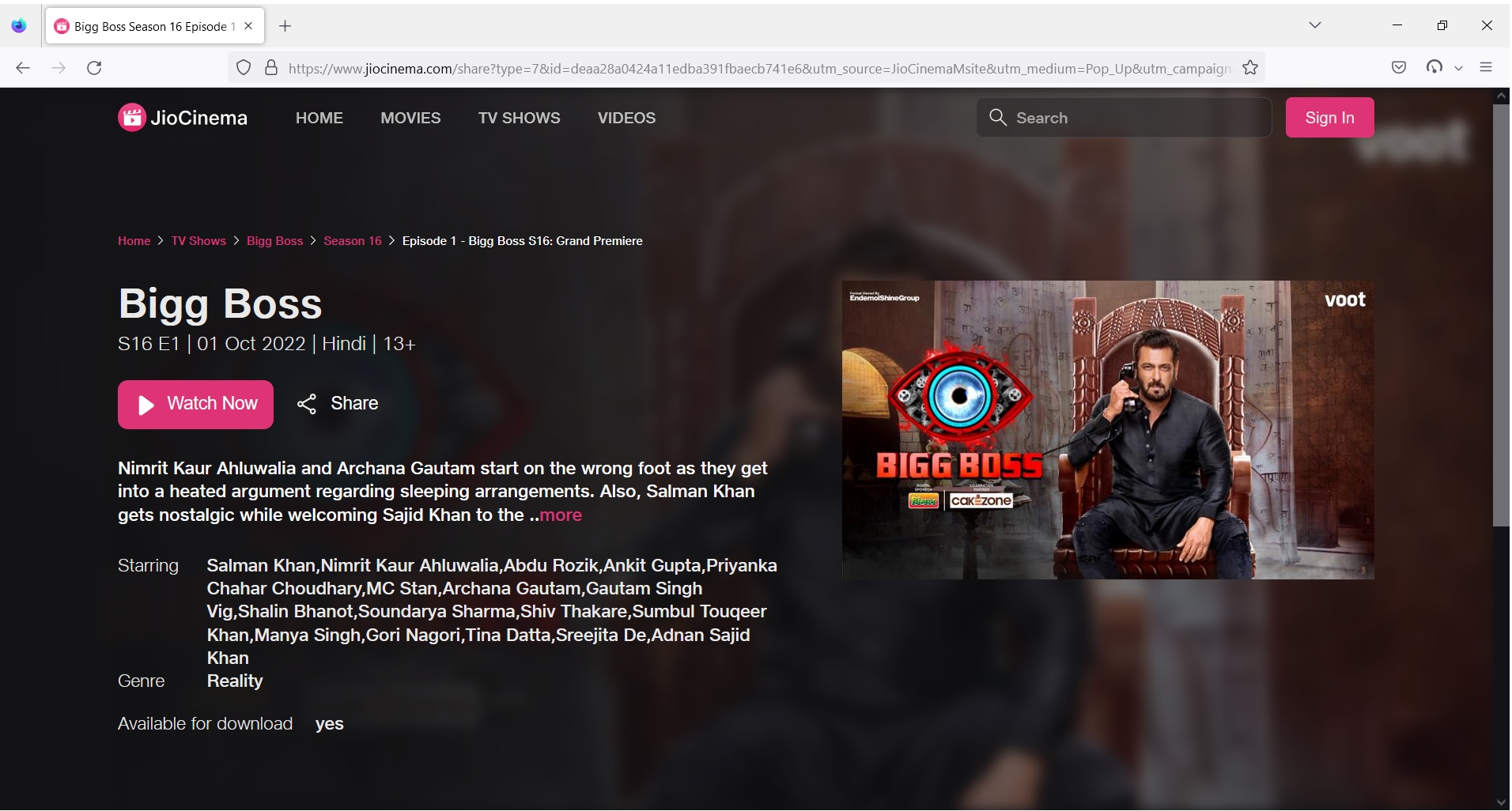Open a new browser tab

[285, 26]
